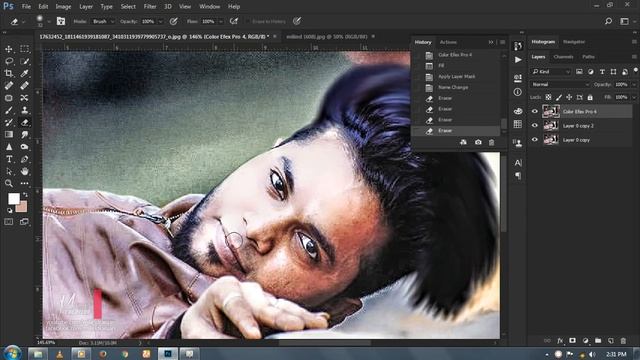Select the Crop tool

(9, 73)
